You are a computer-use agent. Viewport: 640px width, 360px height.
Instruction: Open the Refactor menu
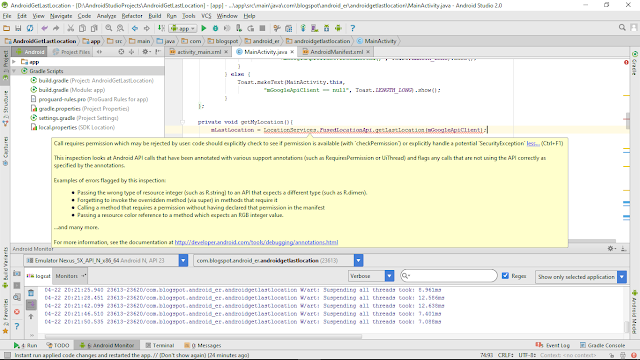[132, 16]
